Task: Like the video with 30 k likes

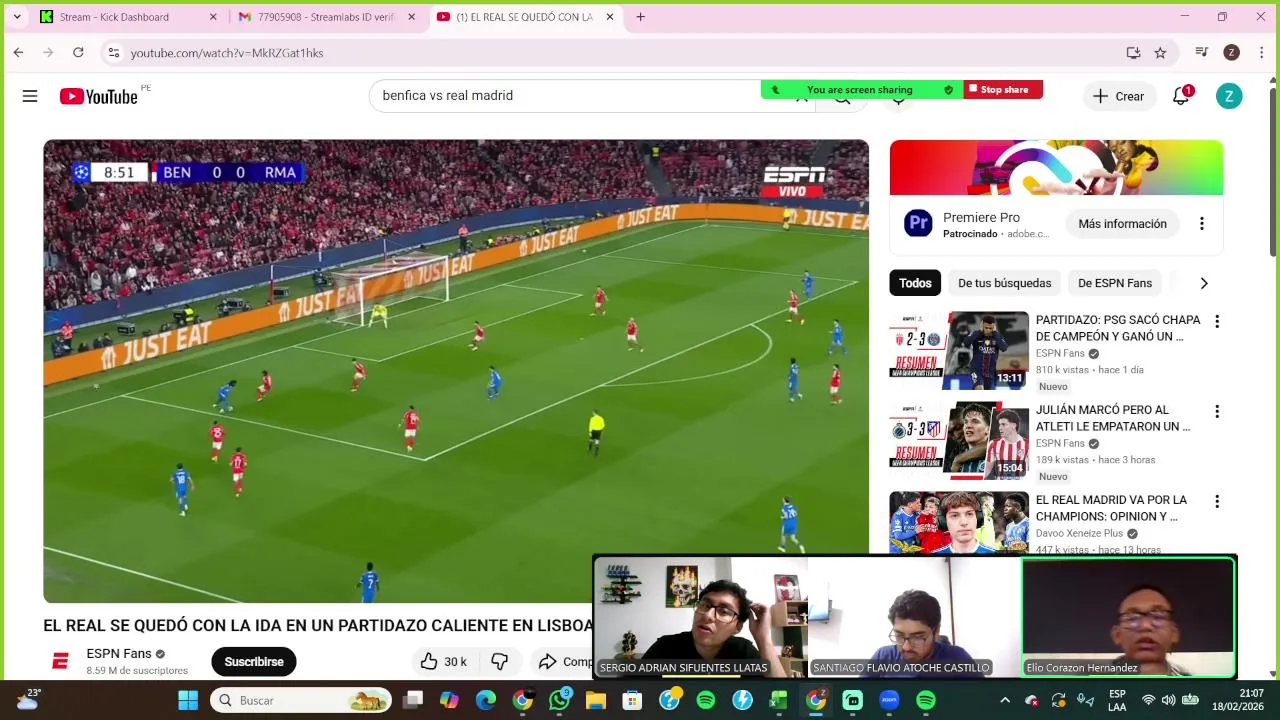Action: point(443,661)
